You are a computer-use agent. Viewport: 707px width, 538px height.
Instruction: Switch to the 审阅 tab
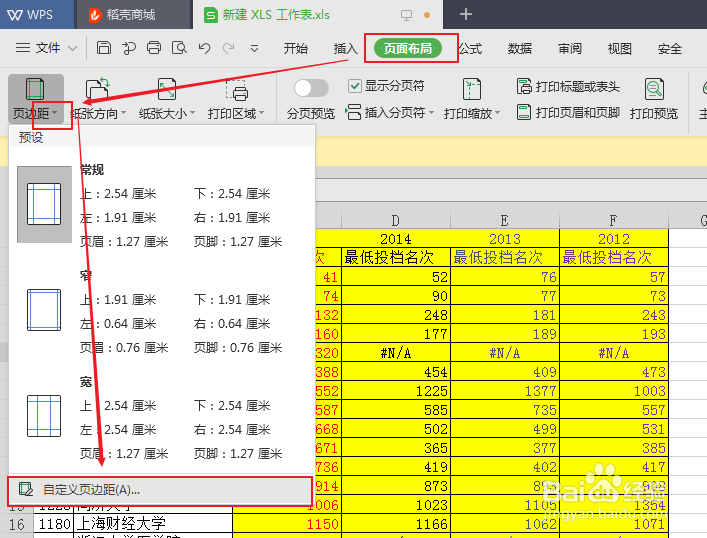pos(569,48)
